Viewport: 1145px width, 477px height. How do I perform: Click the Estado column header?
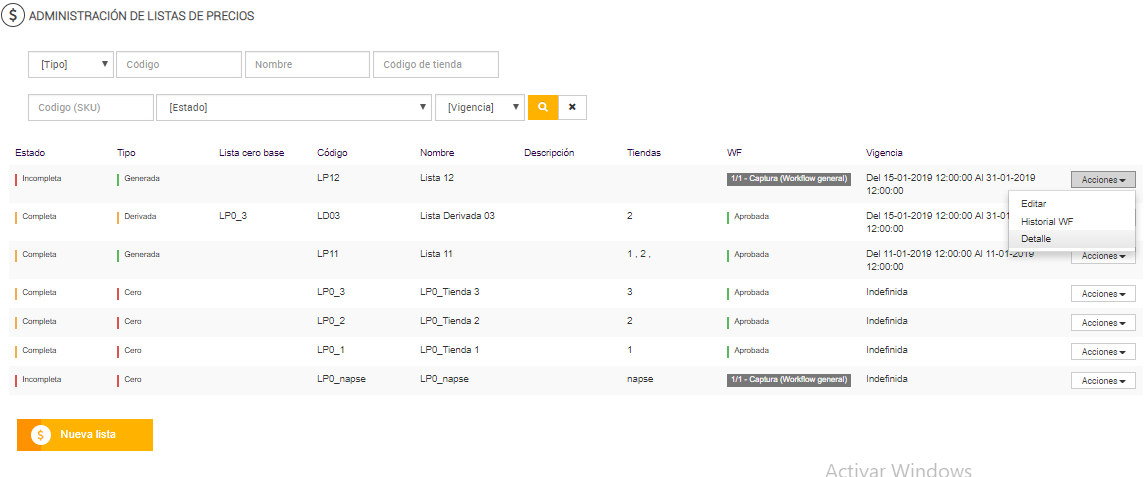tap(30, 153)
